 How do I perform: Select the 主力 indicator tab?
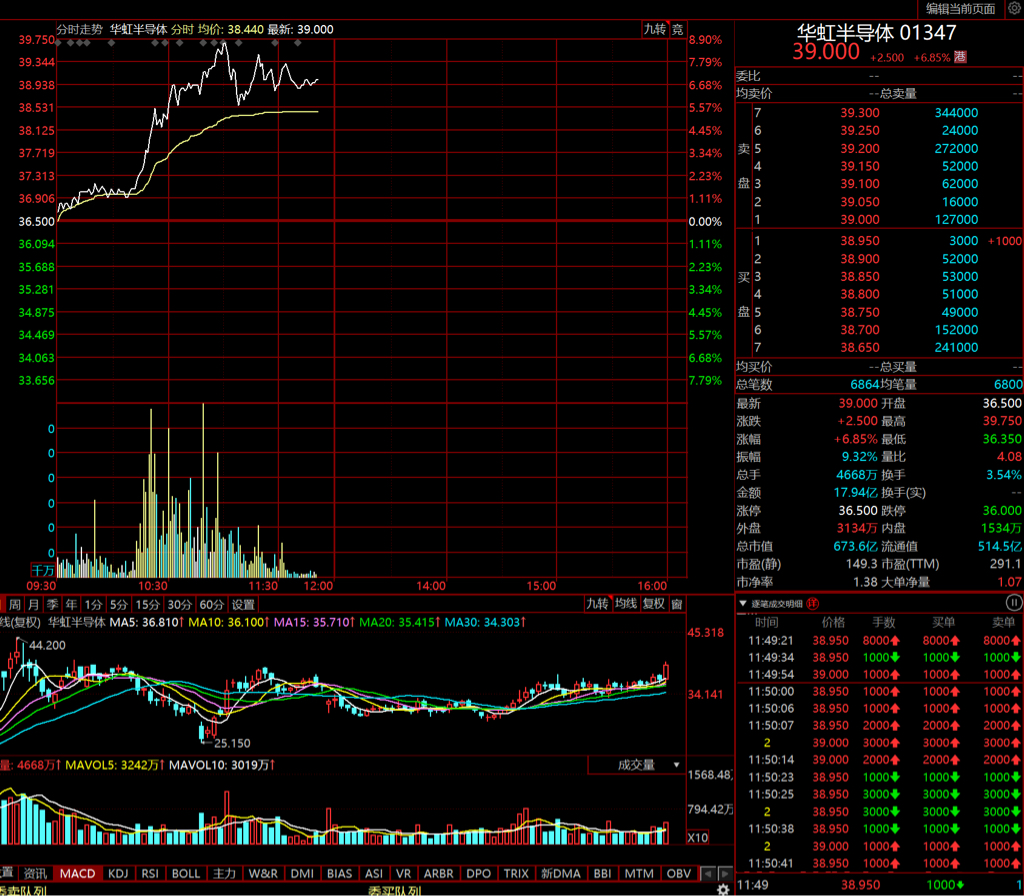click(224, 873)
